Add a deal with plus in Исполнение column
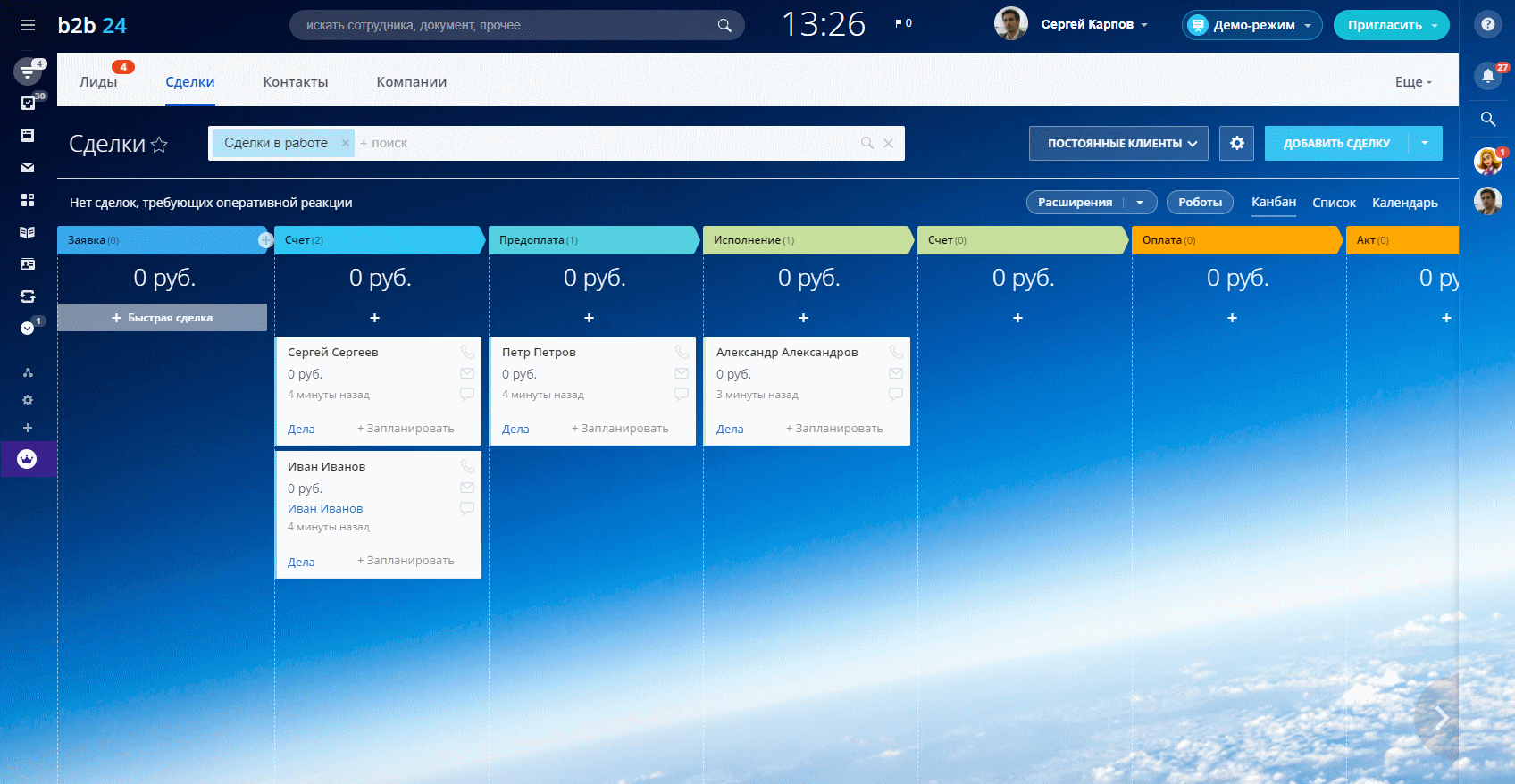Image resolution: width=1515 pixels, height=784 pixels. pyautogui.click(x=803, y=318)
